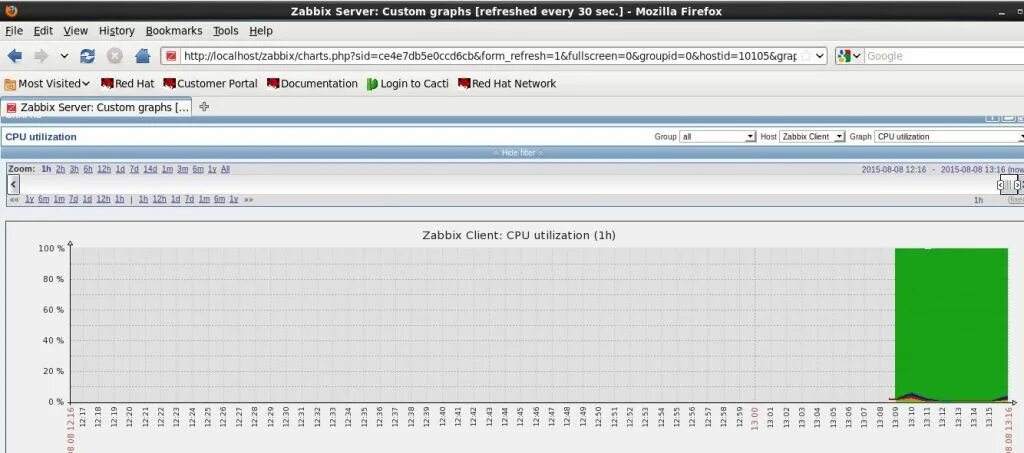Open the Customer Portal bookmark
Viewport: 1024px width, 453px height.
point(210,84)
